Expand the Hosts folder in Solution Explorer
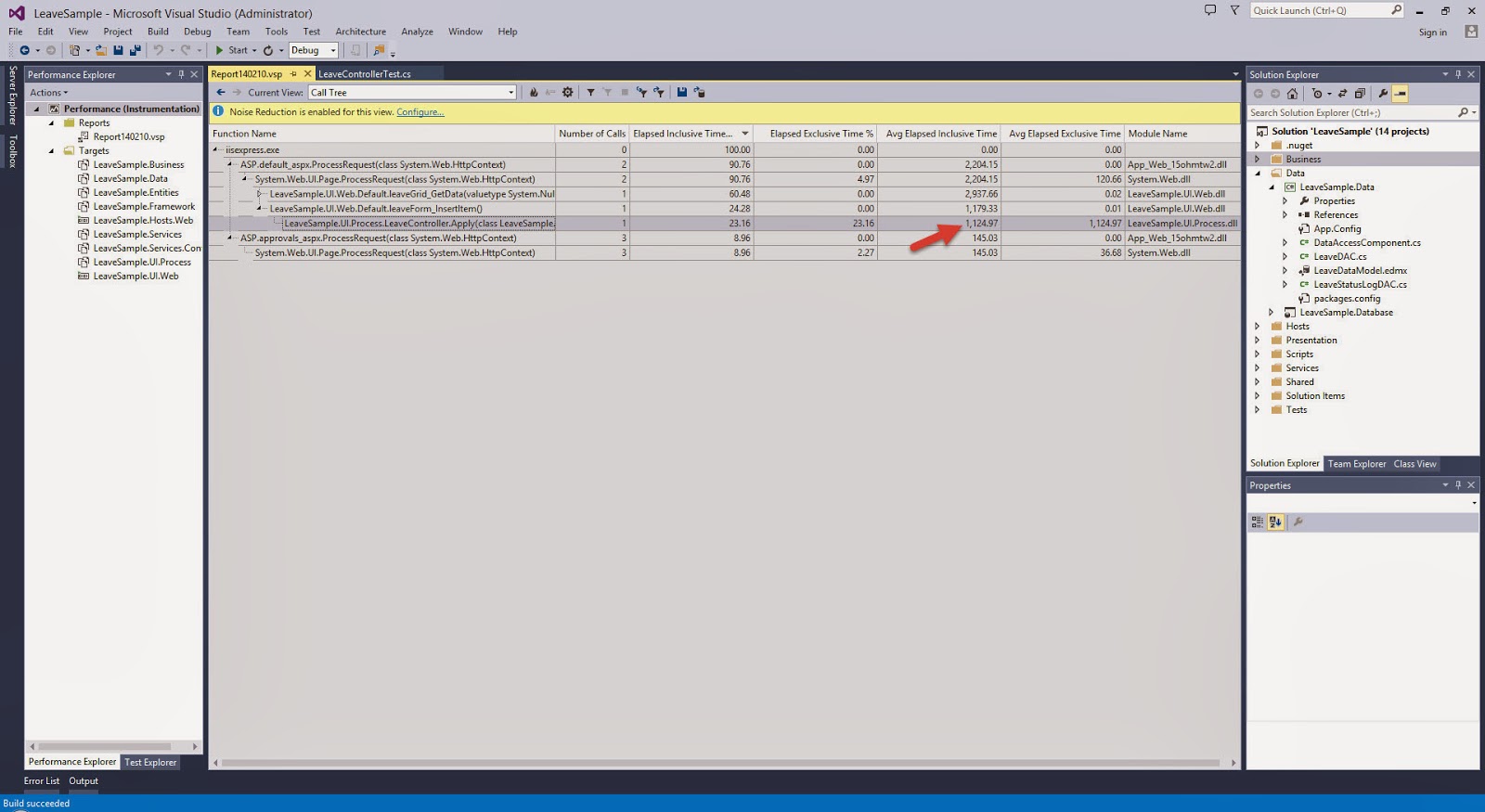The image size is (1485, 812). tap(1258, 326)
